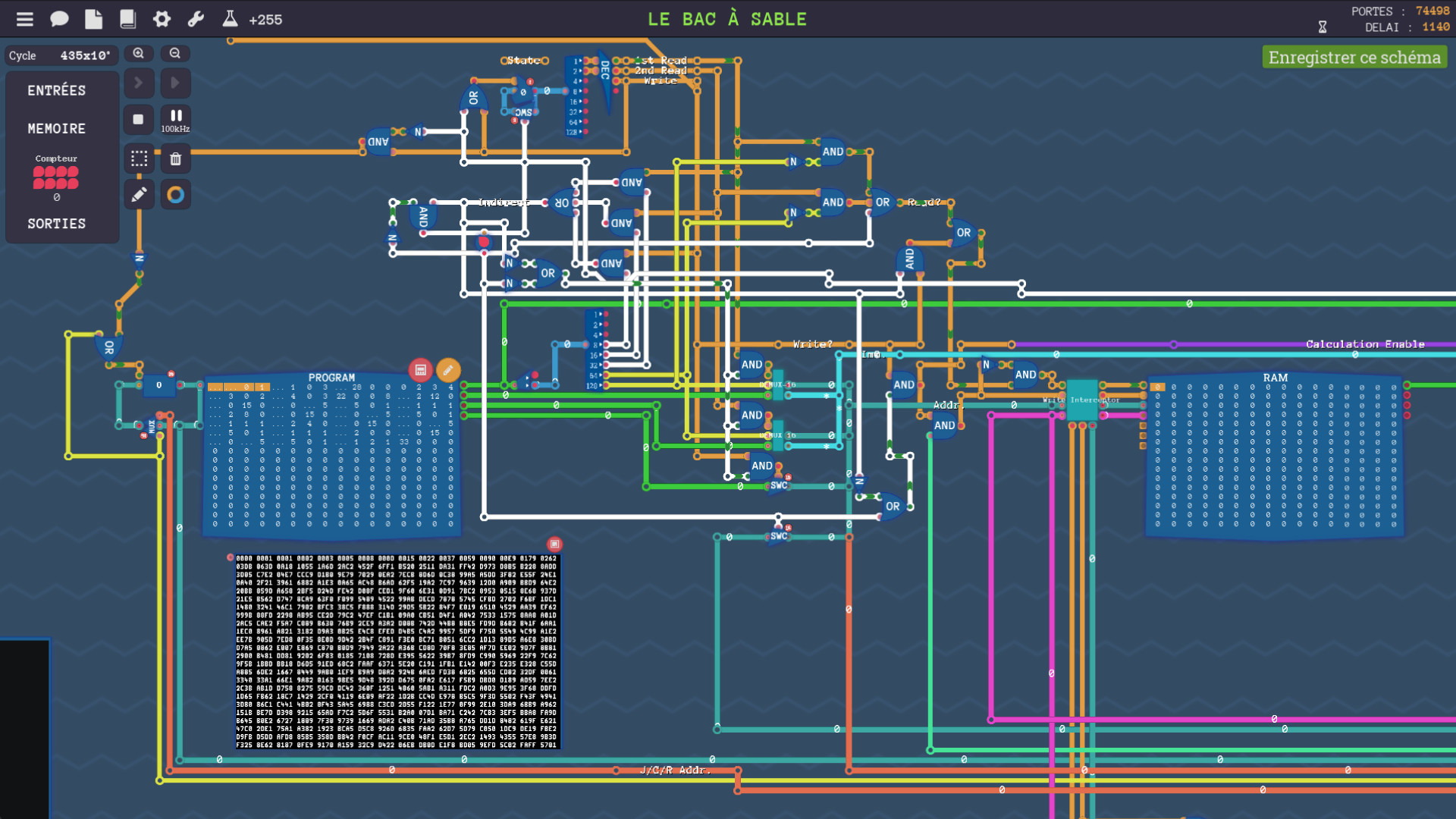Open settings gear icon
This screenshot has height=819, width=1456.
pyautogui.click(x=162, y=19)
